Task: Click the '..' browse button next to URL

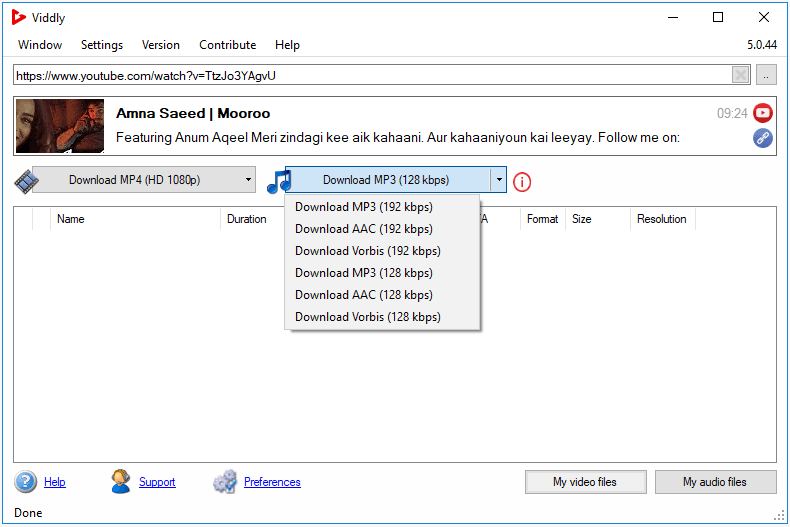Action: pos(766,76)
